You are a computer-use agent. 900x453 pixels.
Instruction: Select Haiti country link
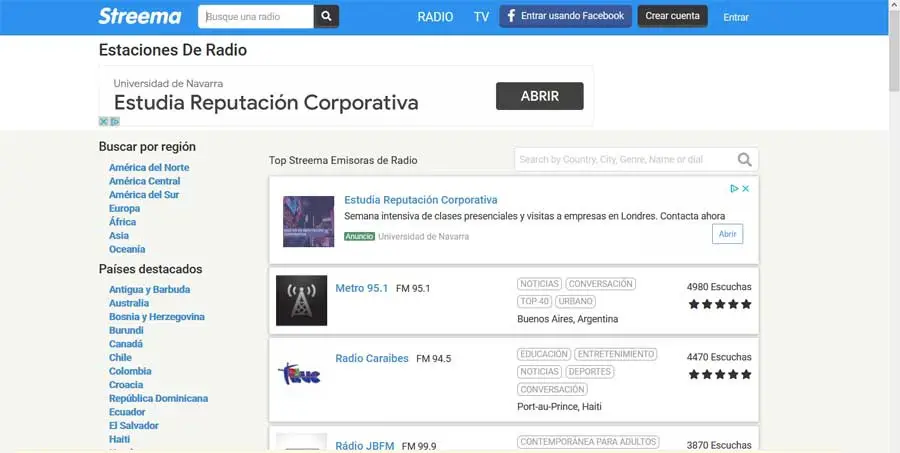pos(119,439)
